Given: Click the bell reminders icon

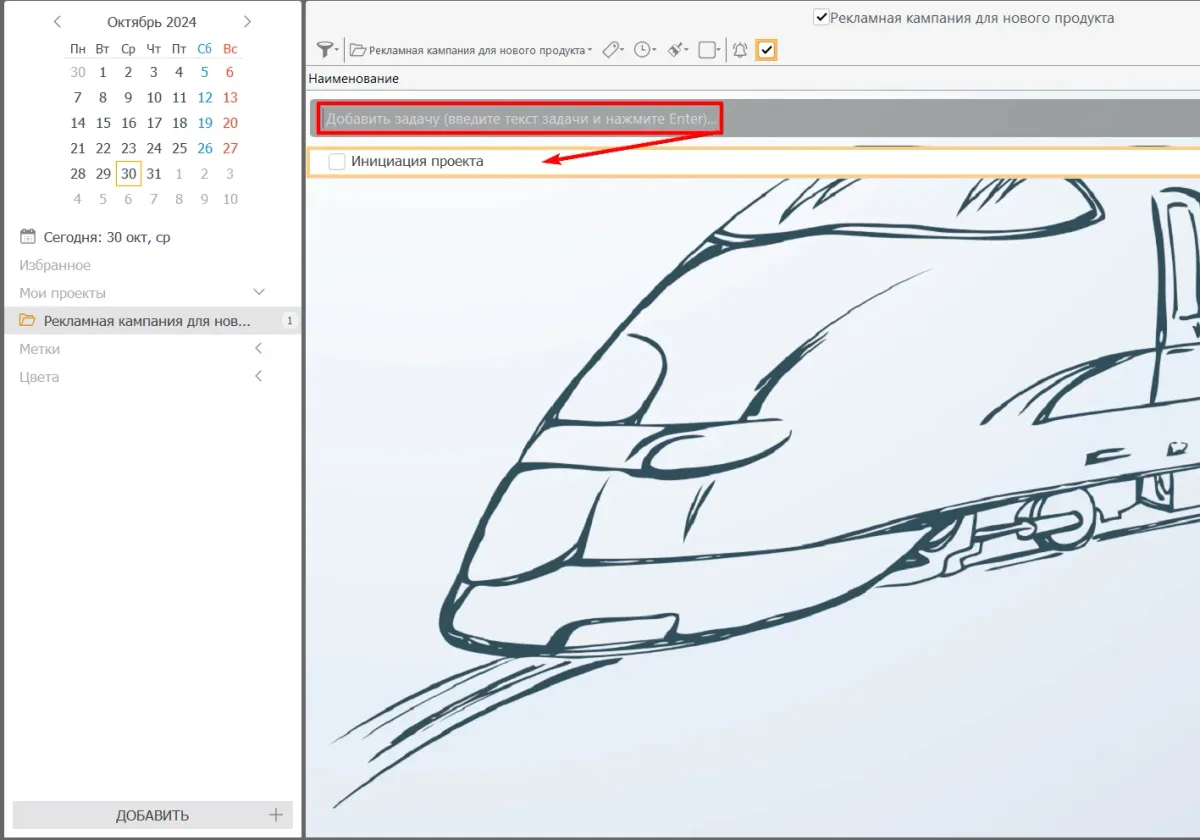Looking at the screenshot, I should click(740, 50).
